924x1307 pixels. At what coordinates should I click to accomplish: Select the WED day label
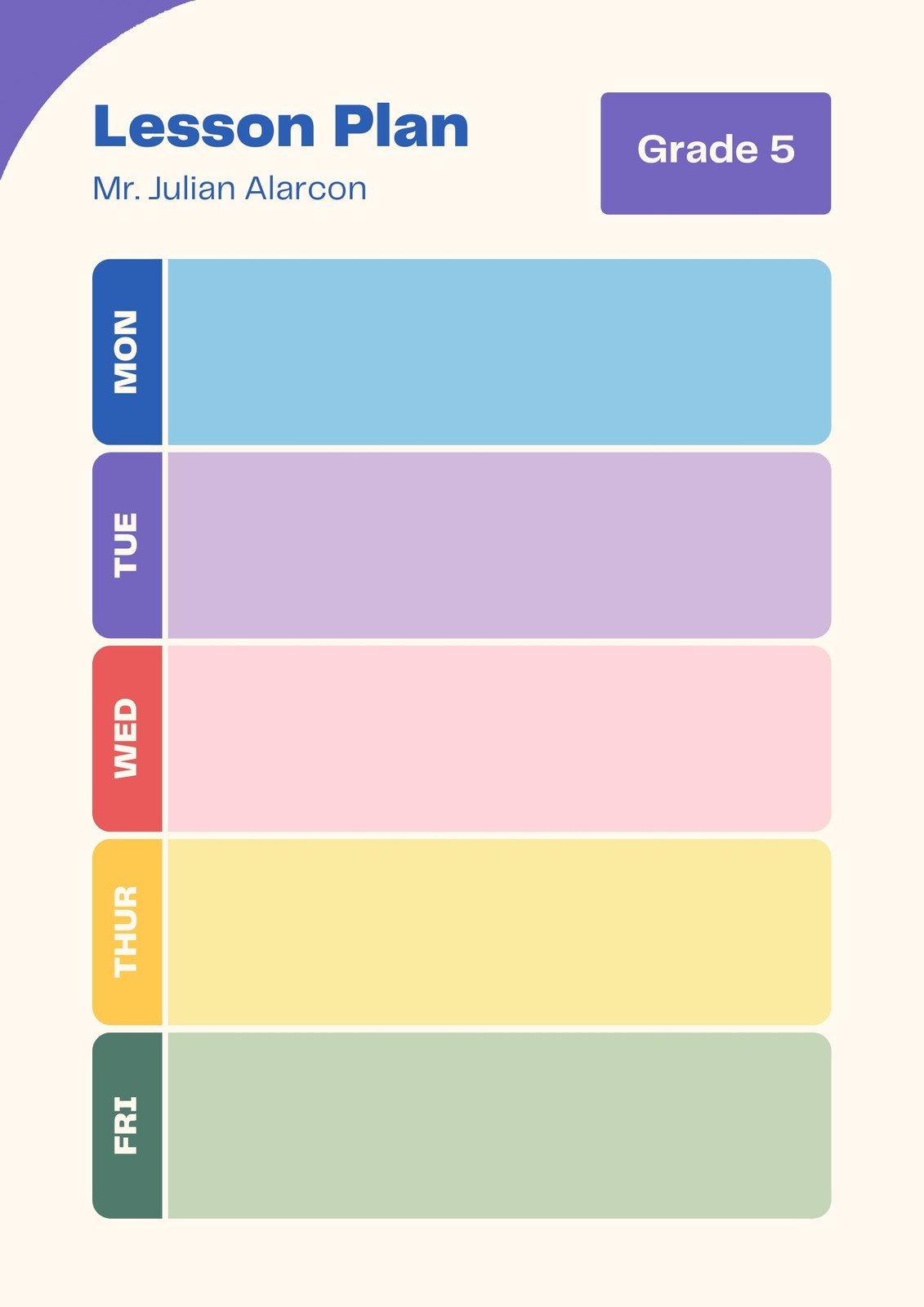pos(127,738)
